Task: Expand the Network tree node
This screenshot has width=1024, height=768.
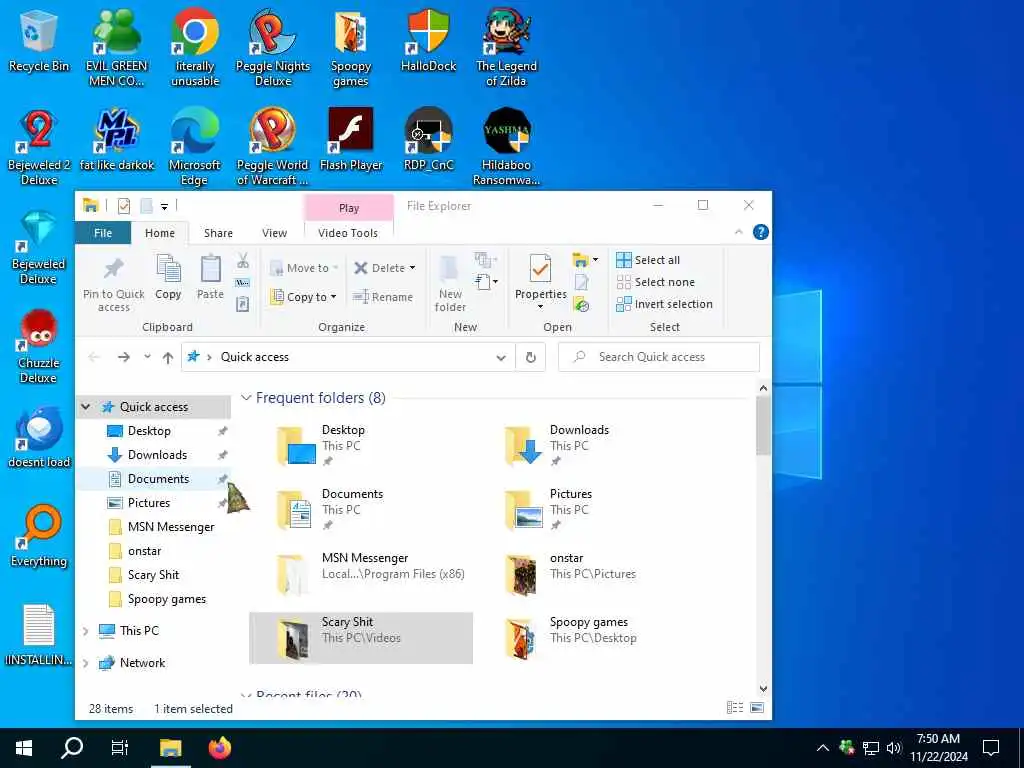Action: pyautogui.click(x=86, y=663)
